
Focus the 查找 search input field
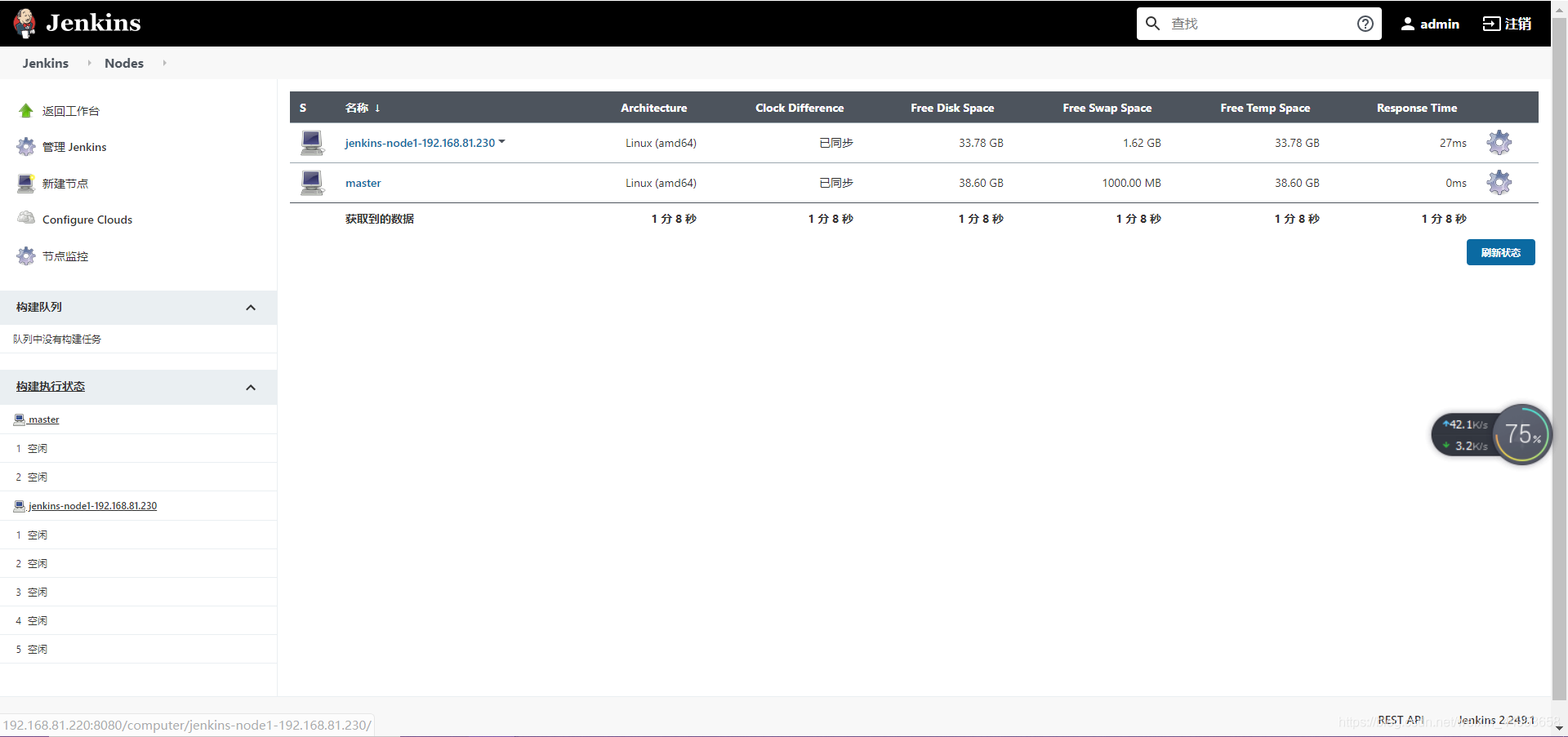1258,24
